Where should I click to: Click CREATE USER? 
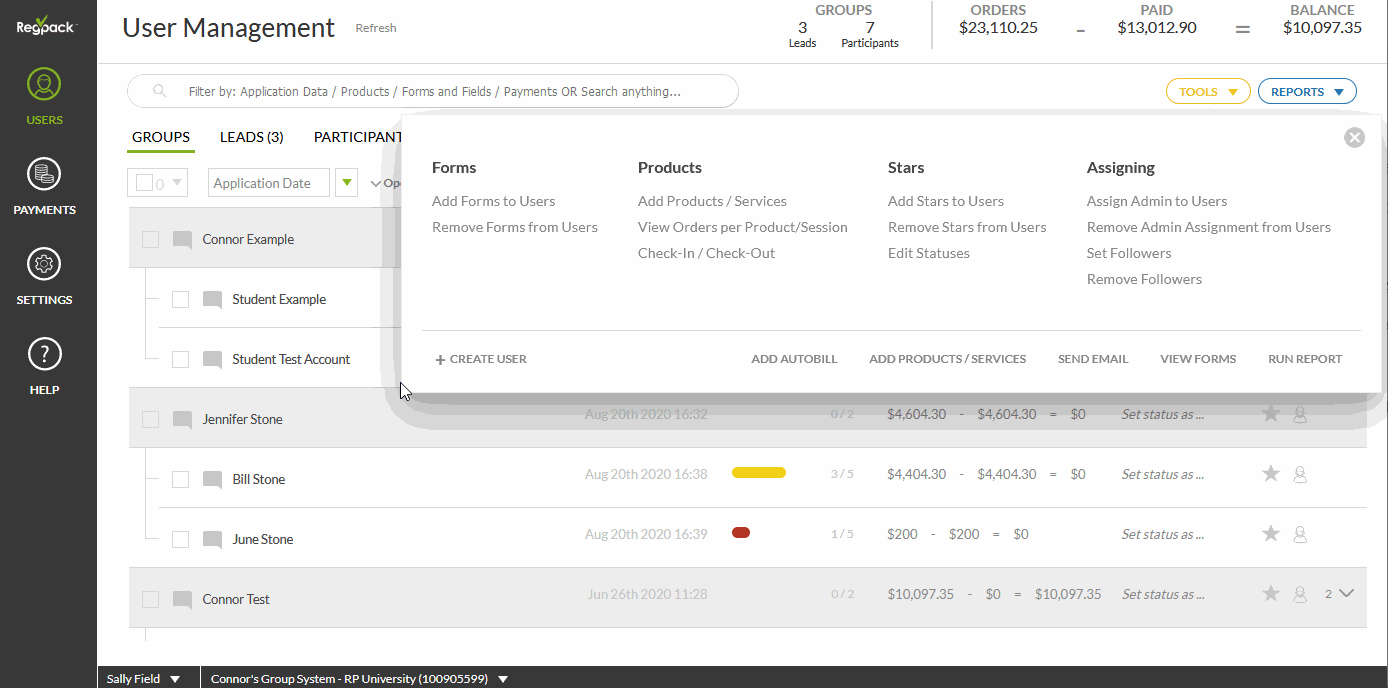coord(480,358)
